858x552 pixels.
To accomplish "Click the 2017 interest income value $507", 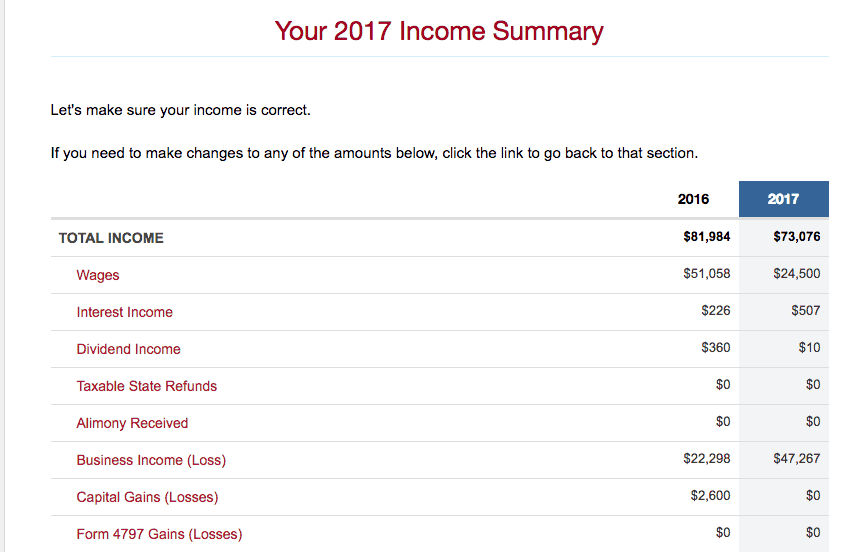I will [805, 312].
